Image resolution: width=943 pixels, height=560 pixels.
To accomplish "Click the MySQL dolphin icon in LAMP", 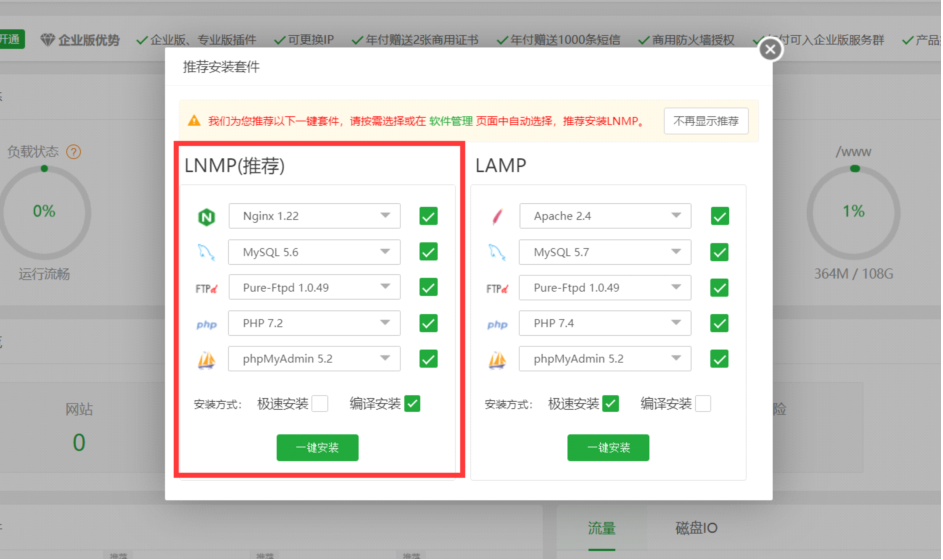I will 497,252.
